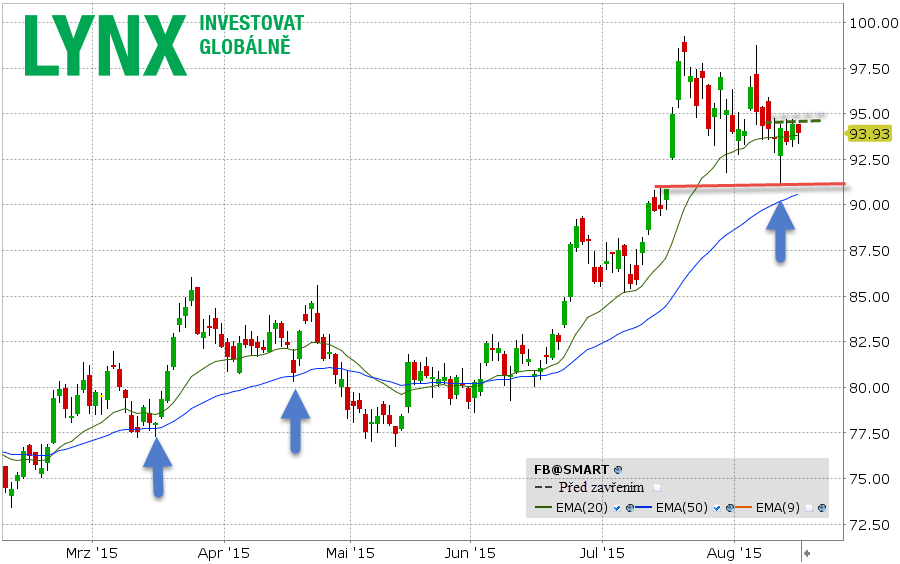Click the 75.00 price axis label
900x564 pixels.
(x=870, y=479)
